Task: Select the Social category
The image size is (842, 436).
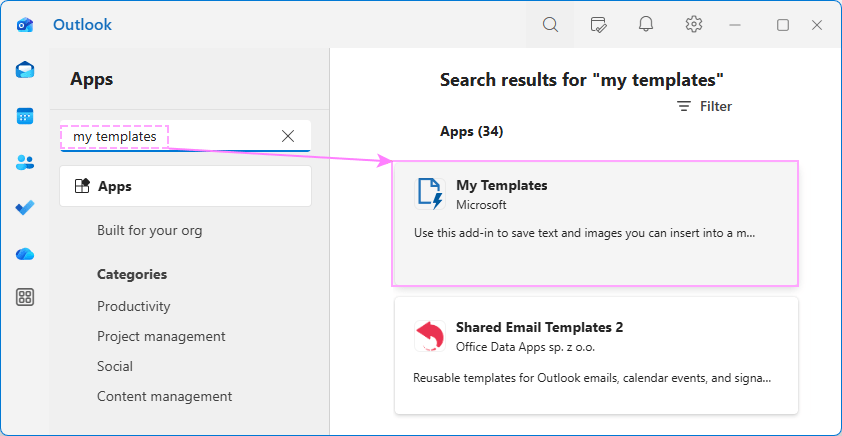Action: (115, 367)
